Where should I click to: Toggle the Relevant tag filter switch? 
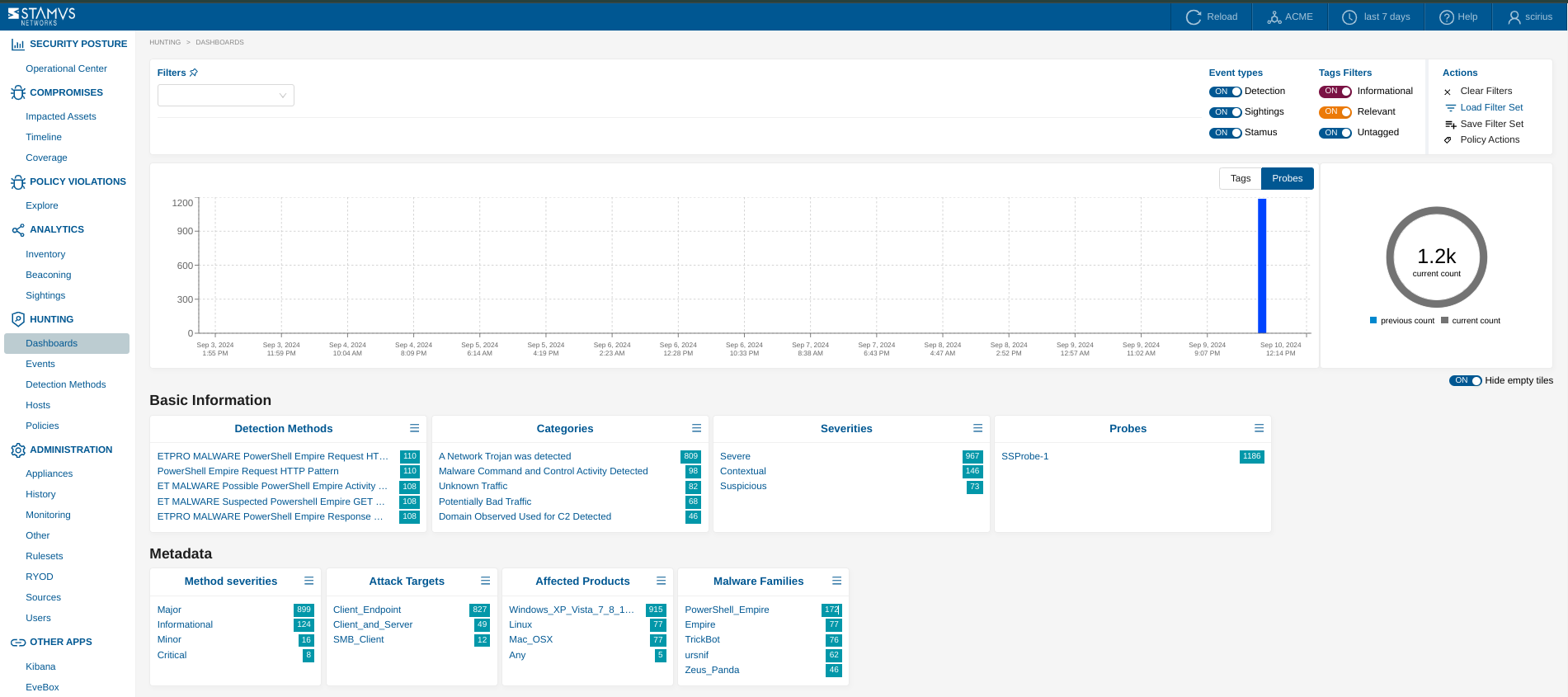click(1335, 112)
